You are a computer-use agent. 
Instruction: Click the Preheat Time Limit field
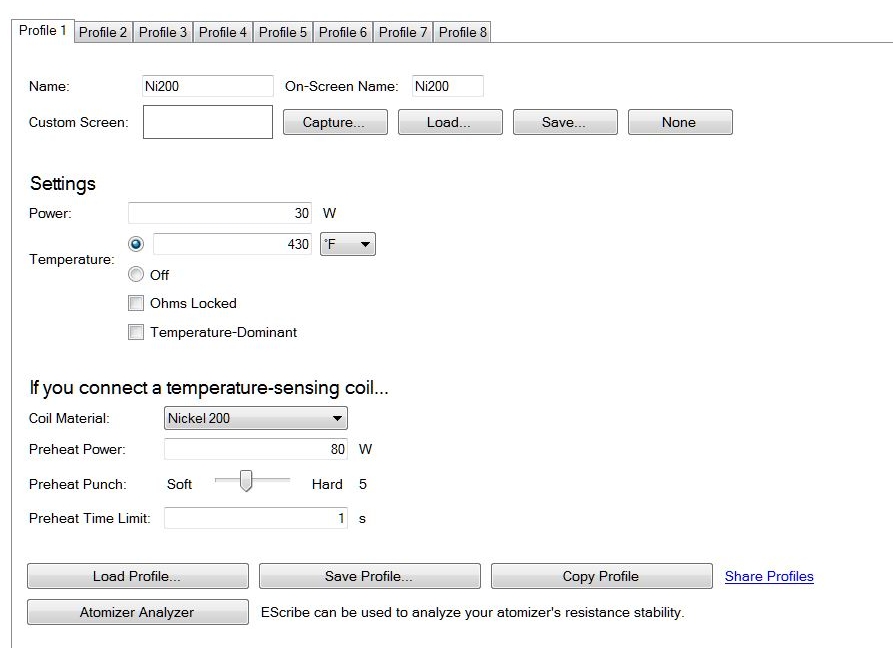[x=256, y=518]
